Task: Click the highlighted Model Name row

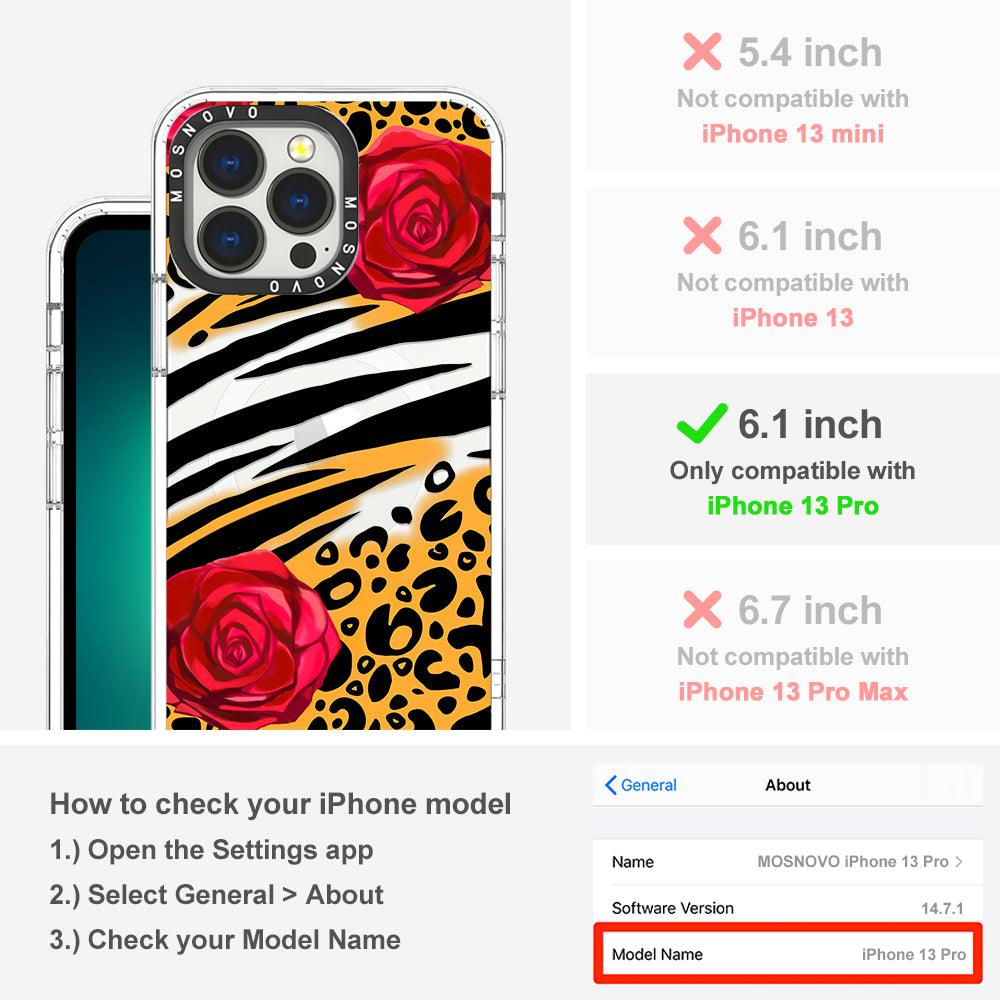Action: coord(788,954)
